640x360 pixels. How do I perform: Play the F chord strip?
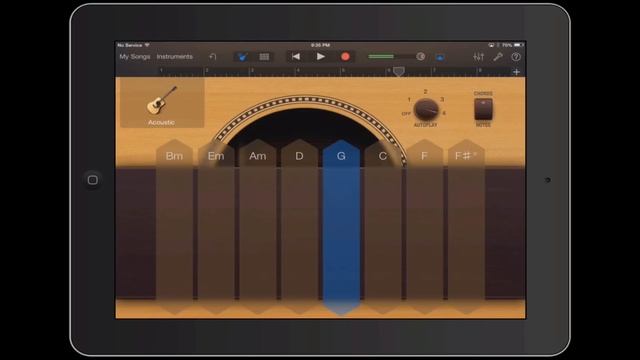coord(424,227)
